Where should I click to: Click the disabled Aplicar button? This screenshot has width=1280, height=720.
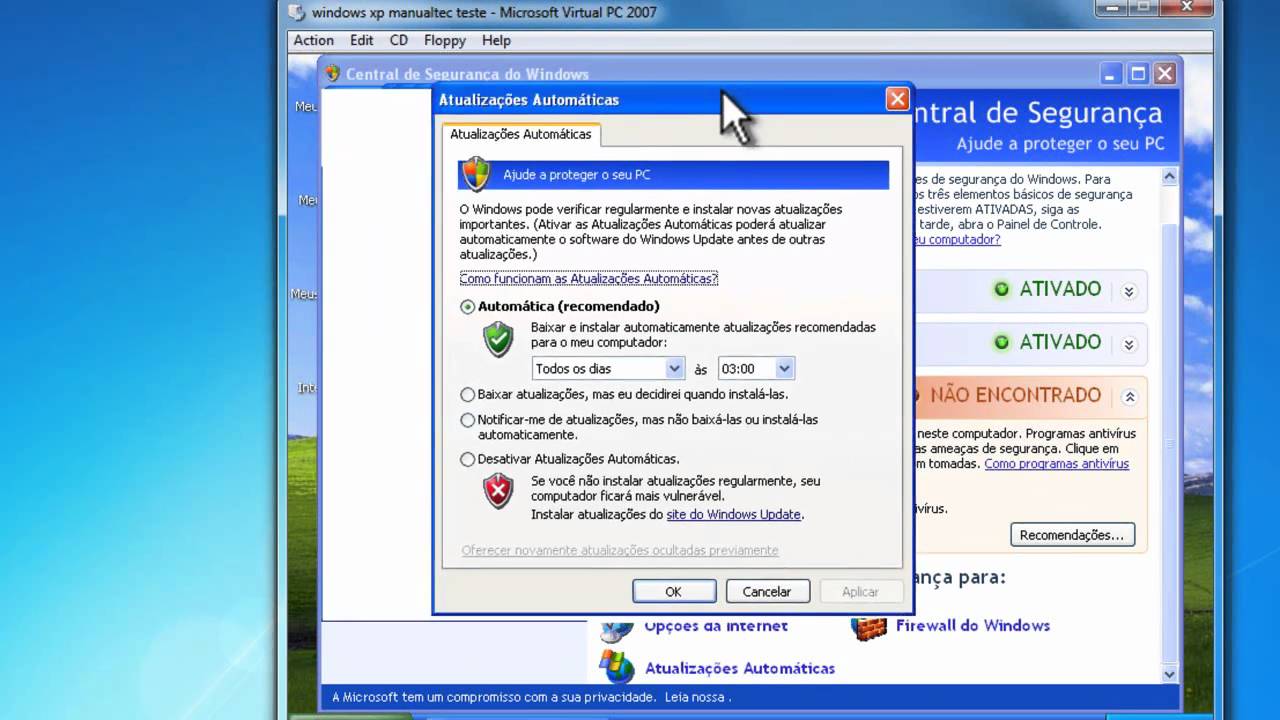860,592
